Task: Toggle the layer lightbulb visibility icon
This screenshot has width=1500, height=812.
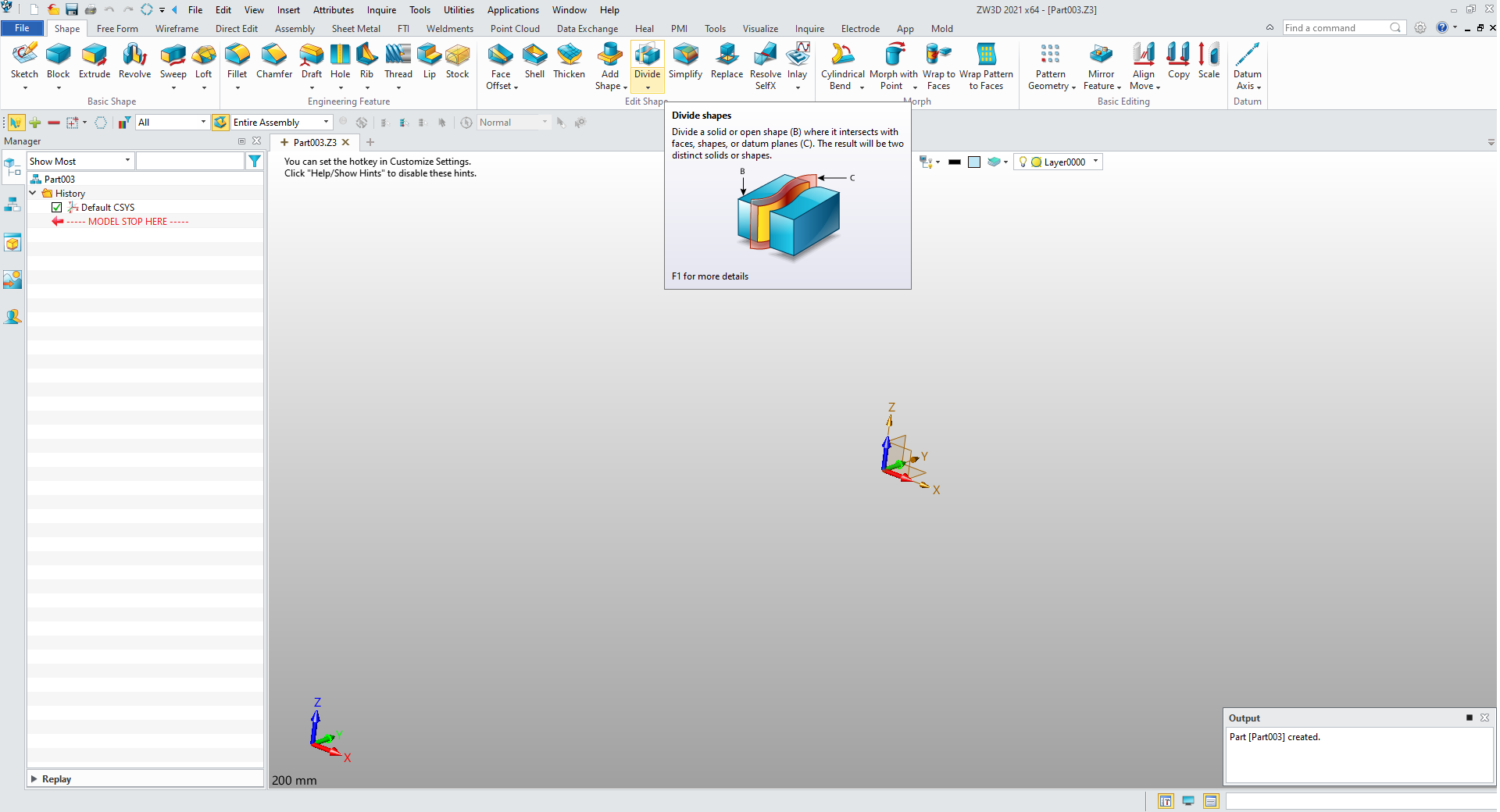Action: click(x=1023, y=162)
